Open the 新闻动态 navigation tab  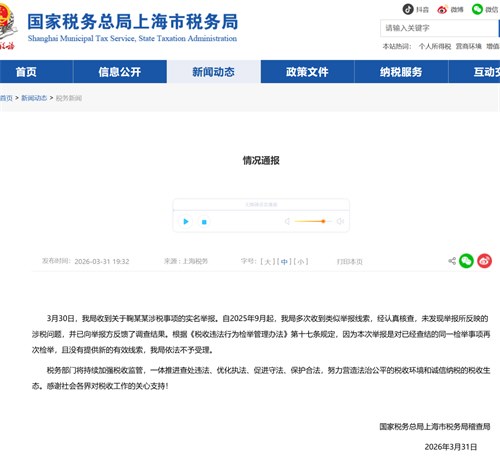(214, 72)
